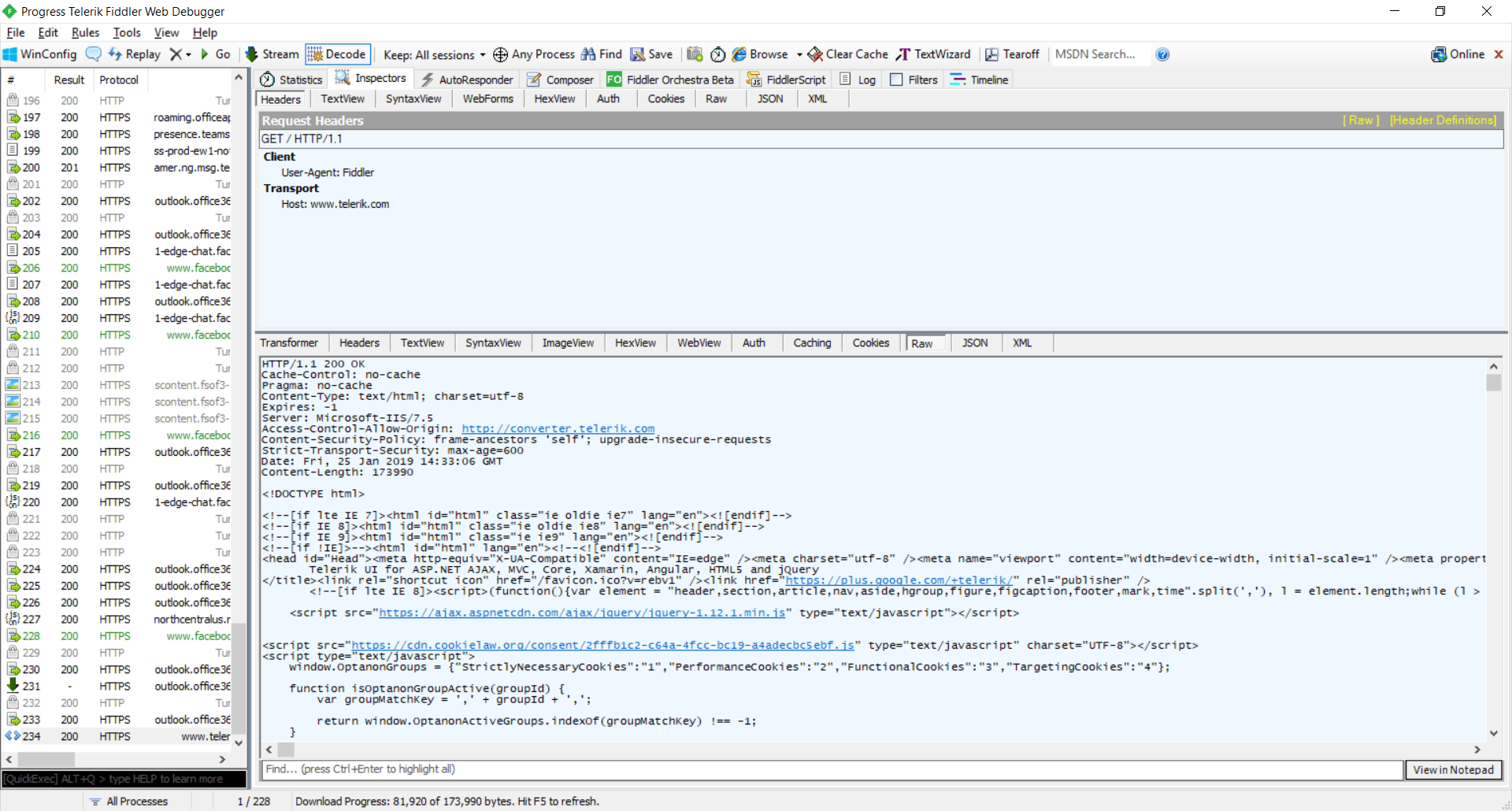1512x811 pixels.
Task: Click the comment speech bubble icon
Action: pyautogui.click(x=93, y=54)
